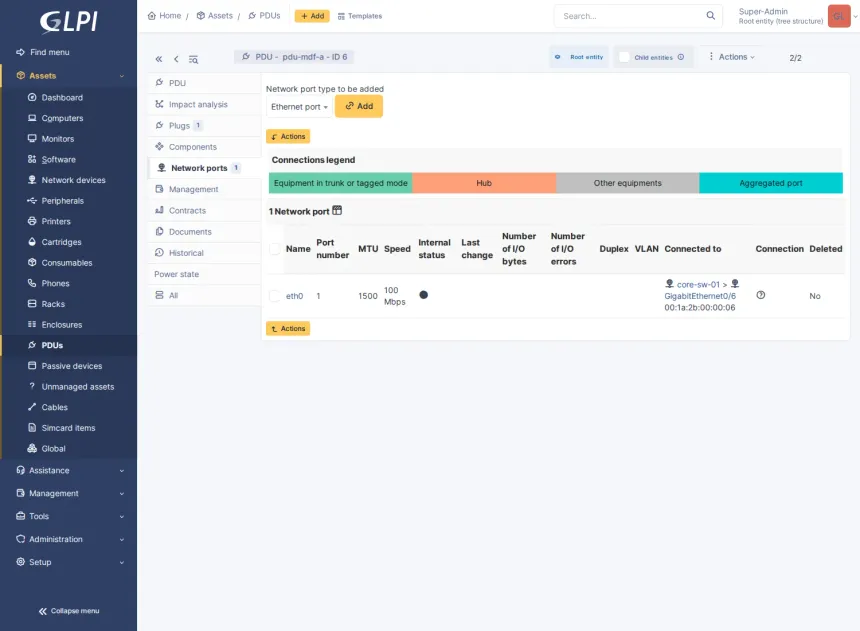The image size is (860, 631).
Task: Open Templates in the top bar
Action: pyautogui.click(x=360, y=16)
